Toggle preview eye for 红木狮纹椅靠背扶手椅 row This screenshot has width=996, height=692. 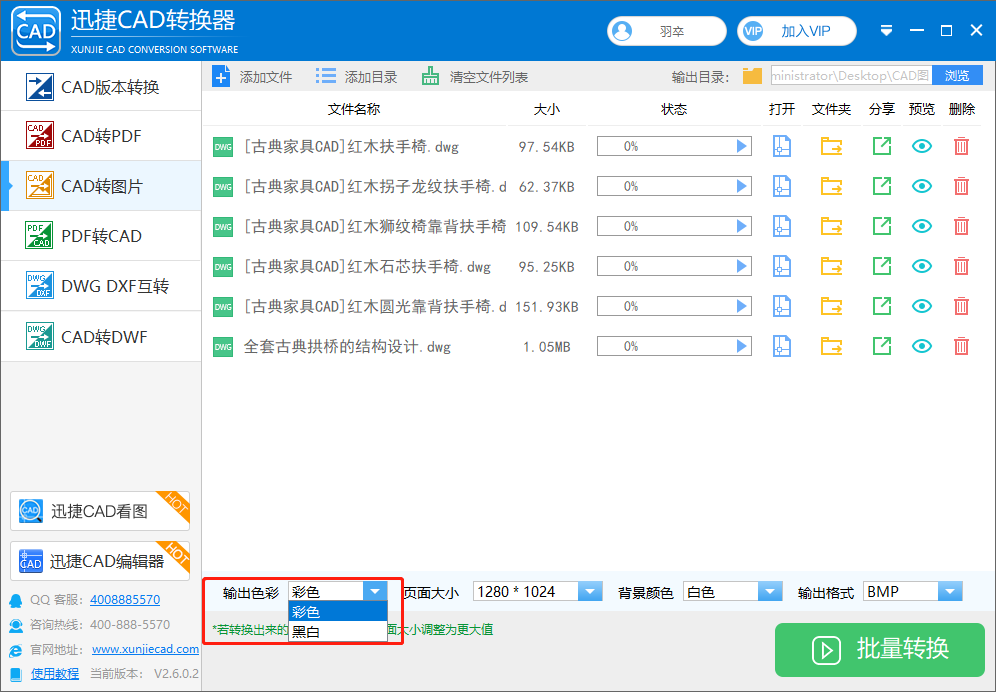(922, 226)
